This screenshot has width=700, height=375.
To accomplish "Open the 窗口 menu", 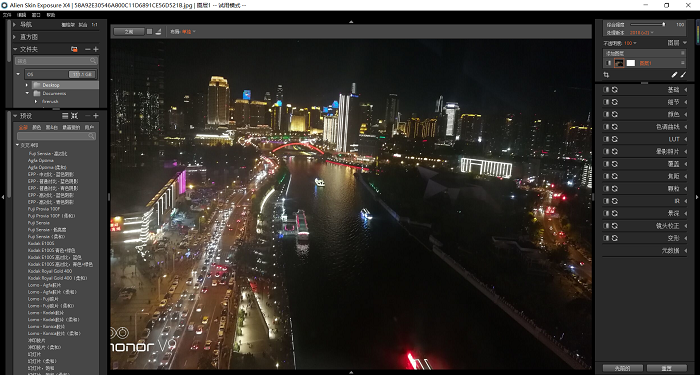I will click(x=36, y=15).
